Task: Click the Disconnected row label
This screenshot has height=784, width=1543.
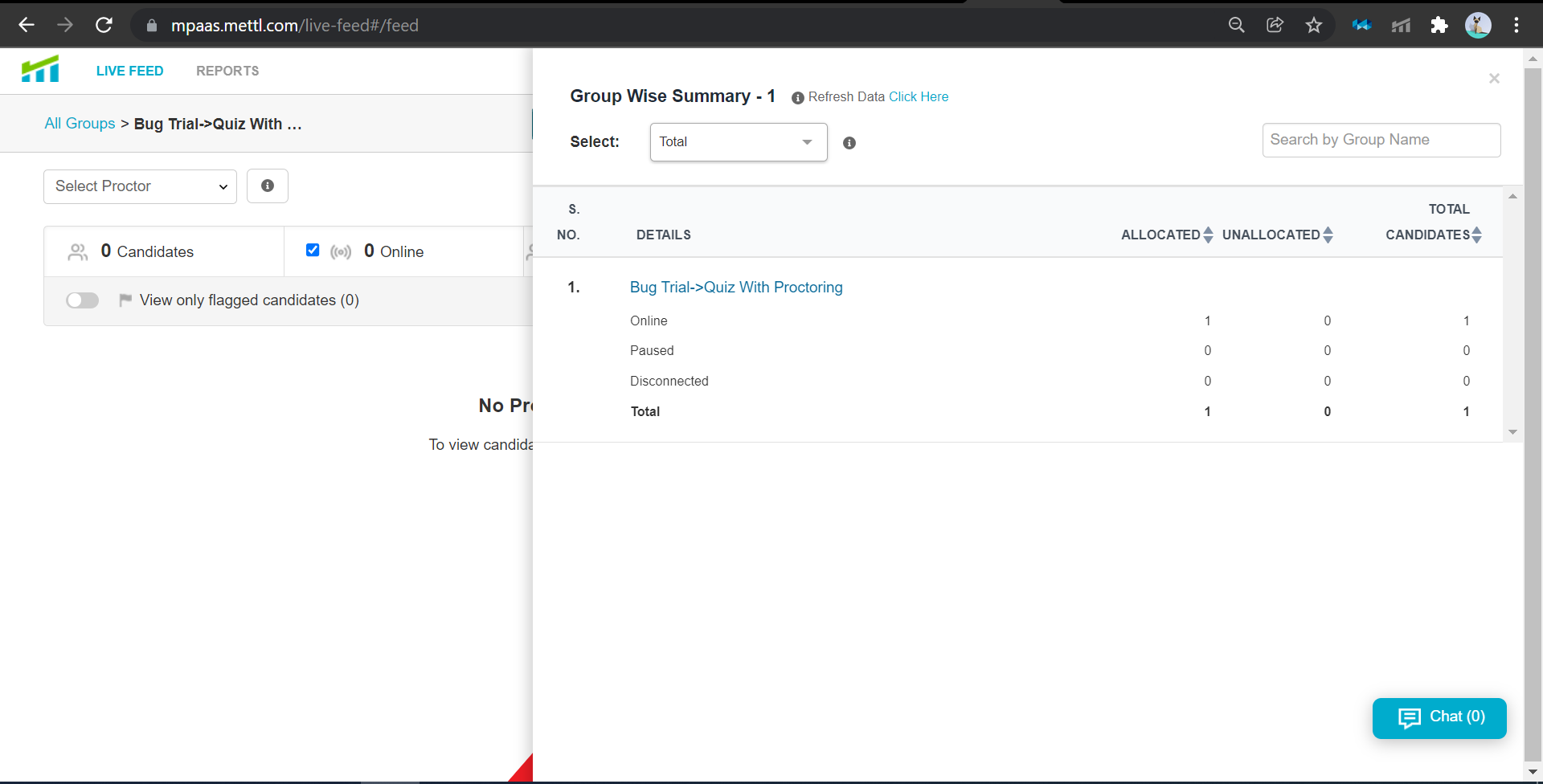Action: [669, 381]
